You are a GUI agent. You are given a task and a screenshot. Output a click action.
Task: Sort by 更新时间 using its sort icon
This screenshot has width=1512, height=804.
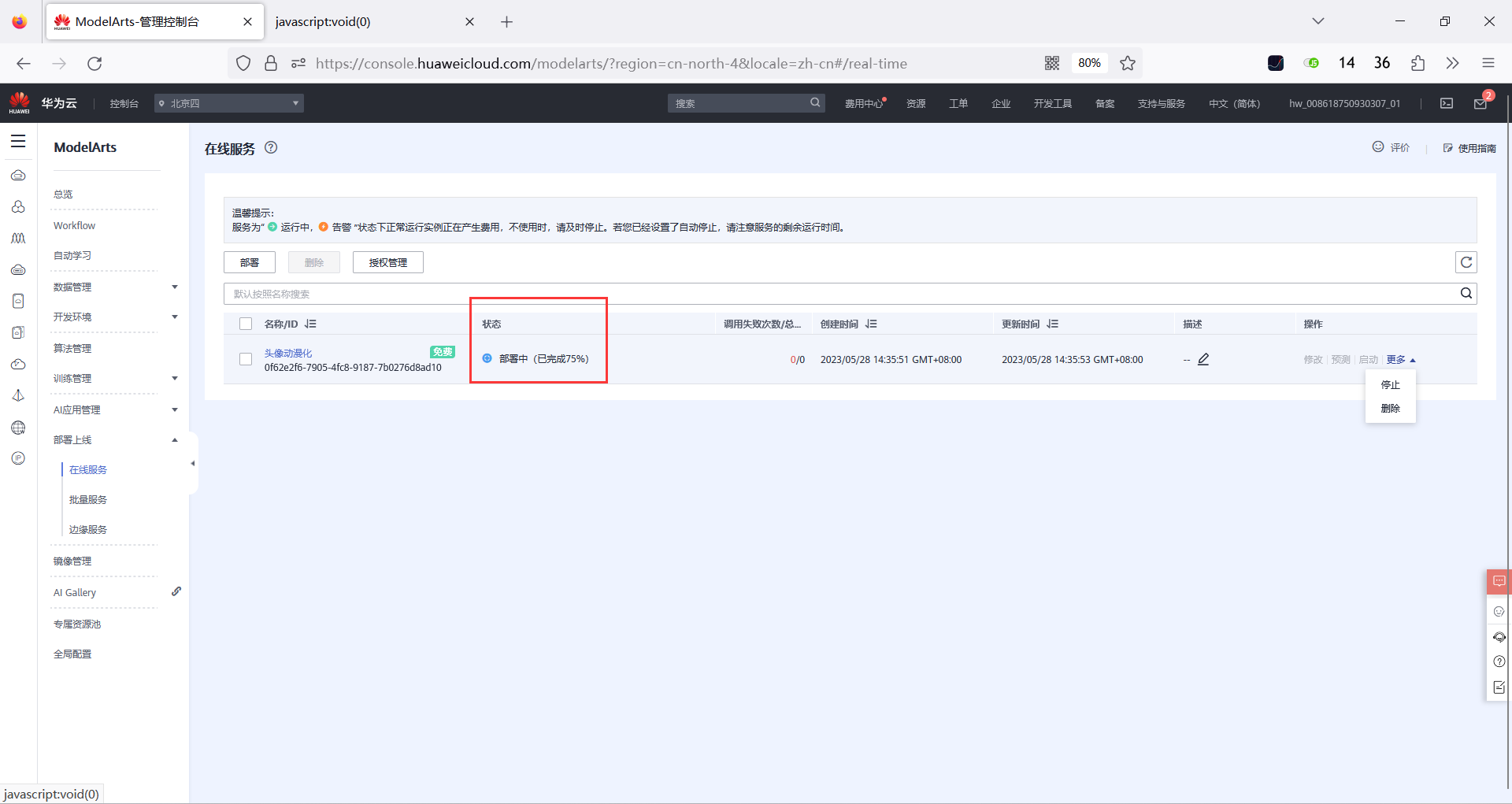coord(1053,324)
